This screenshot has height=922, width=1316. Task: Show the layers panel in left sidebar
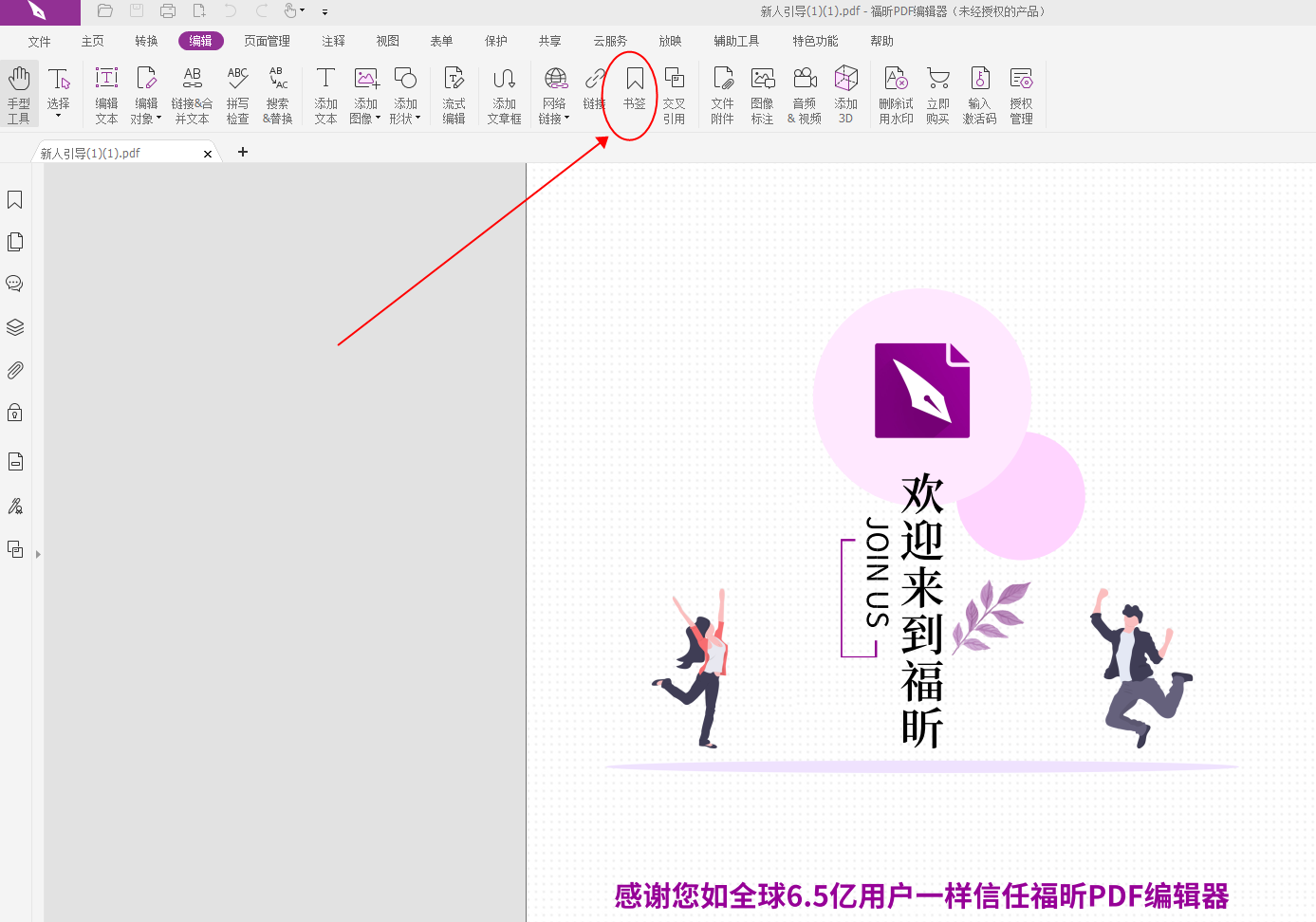point(14,326)
